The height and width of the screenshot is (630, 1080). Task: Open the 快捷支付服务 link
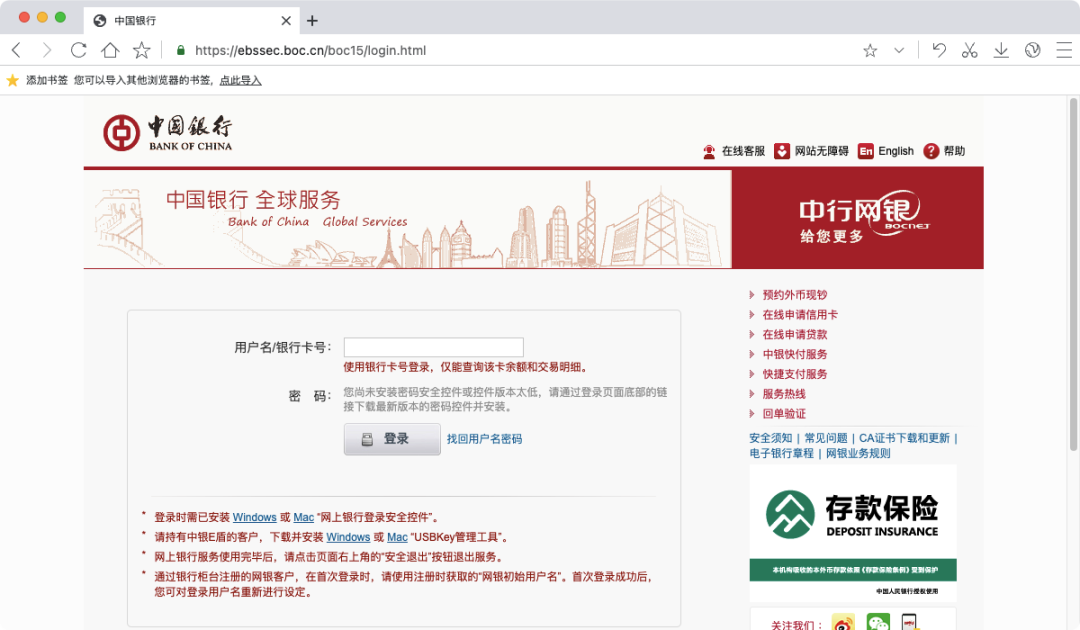(794, 375)
